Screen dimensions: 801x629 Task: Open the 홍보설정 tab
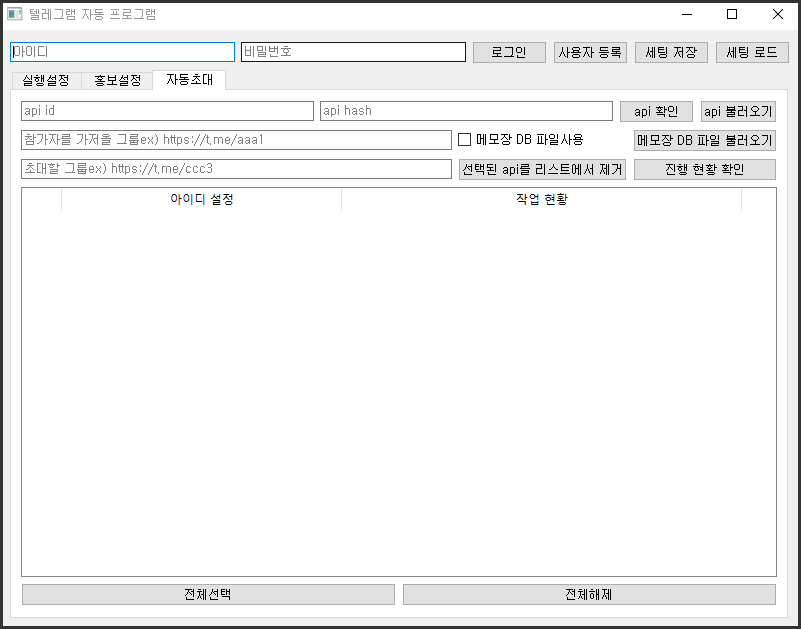pyautogui.click(x=117, y=80)
